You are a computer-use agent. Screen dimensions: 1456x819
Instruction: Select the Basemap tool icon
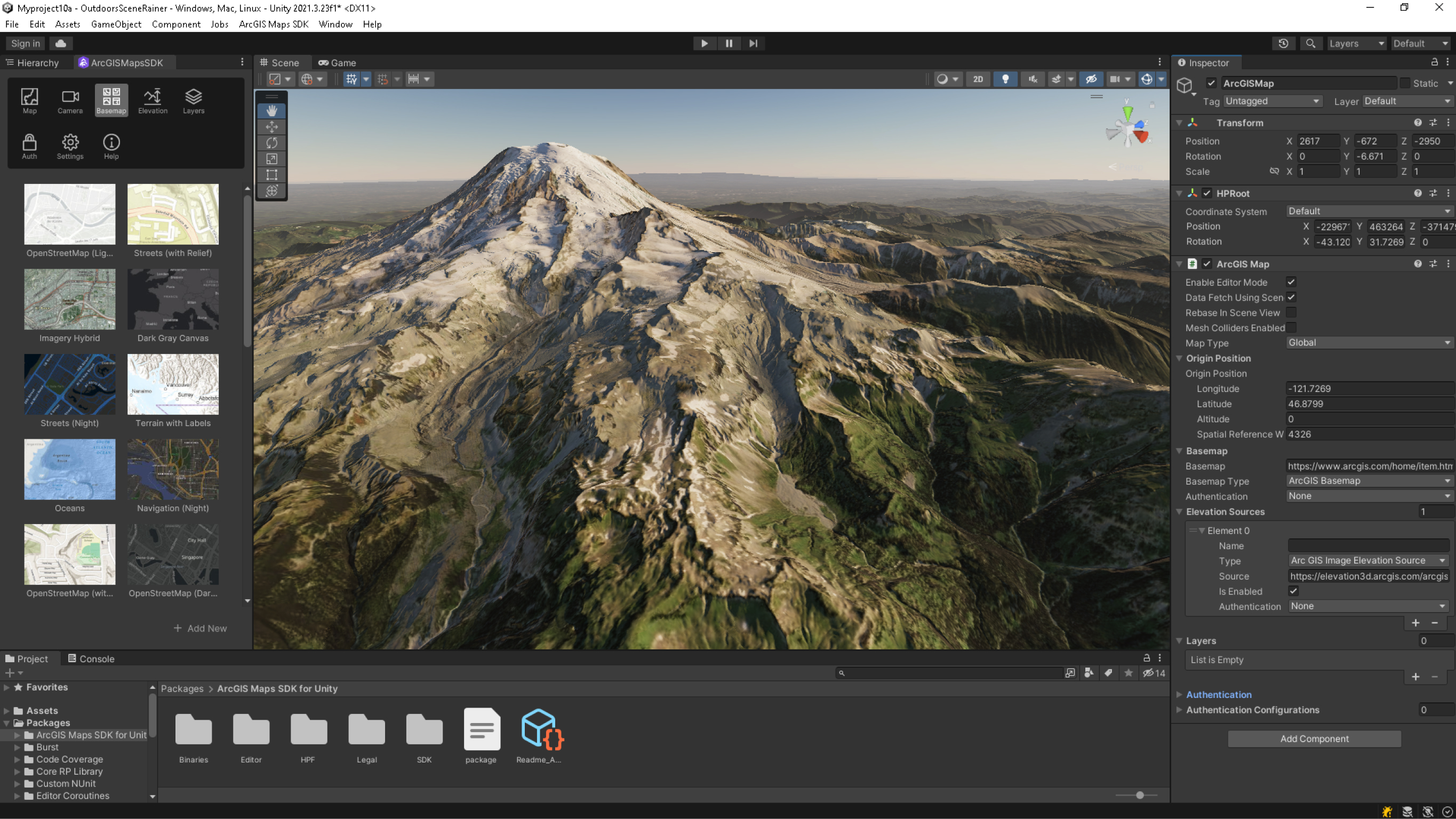point(111,101)
